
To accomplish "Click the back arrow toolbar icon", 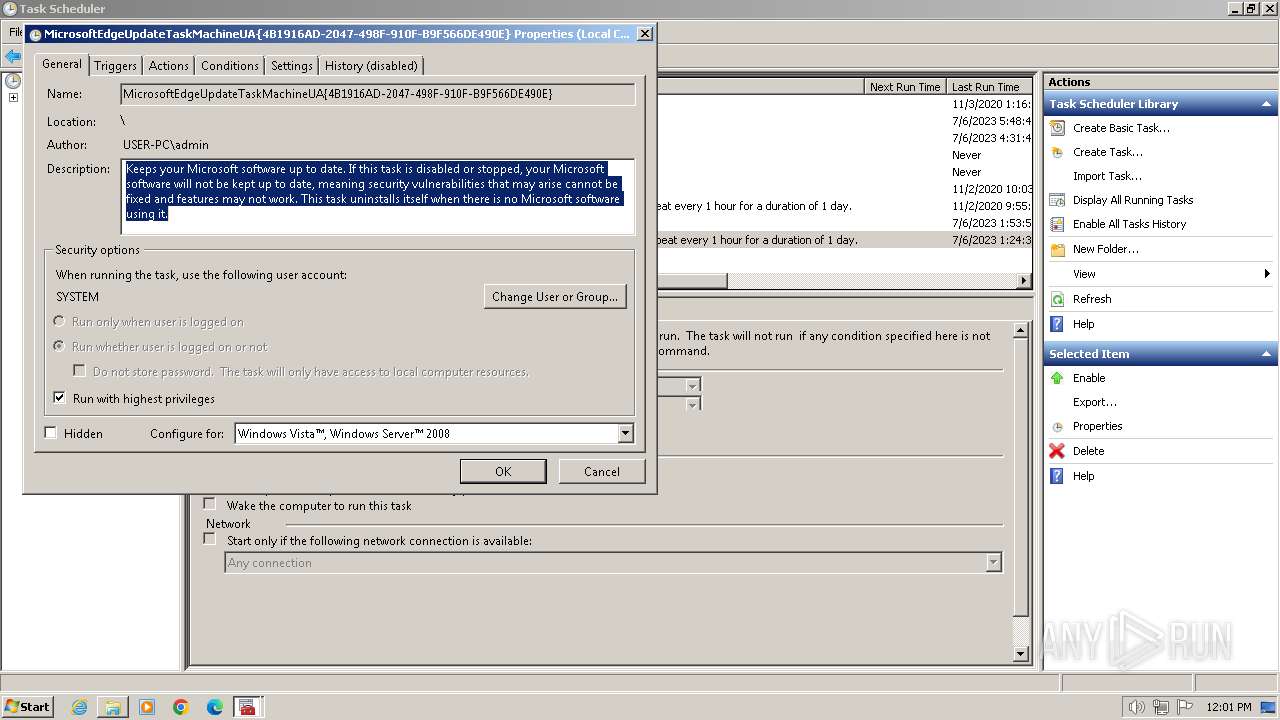I will click(x=12, y=56).
